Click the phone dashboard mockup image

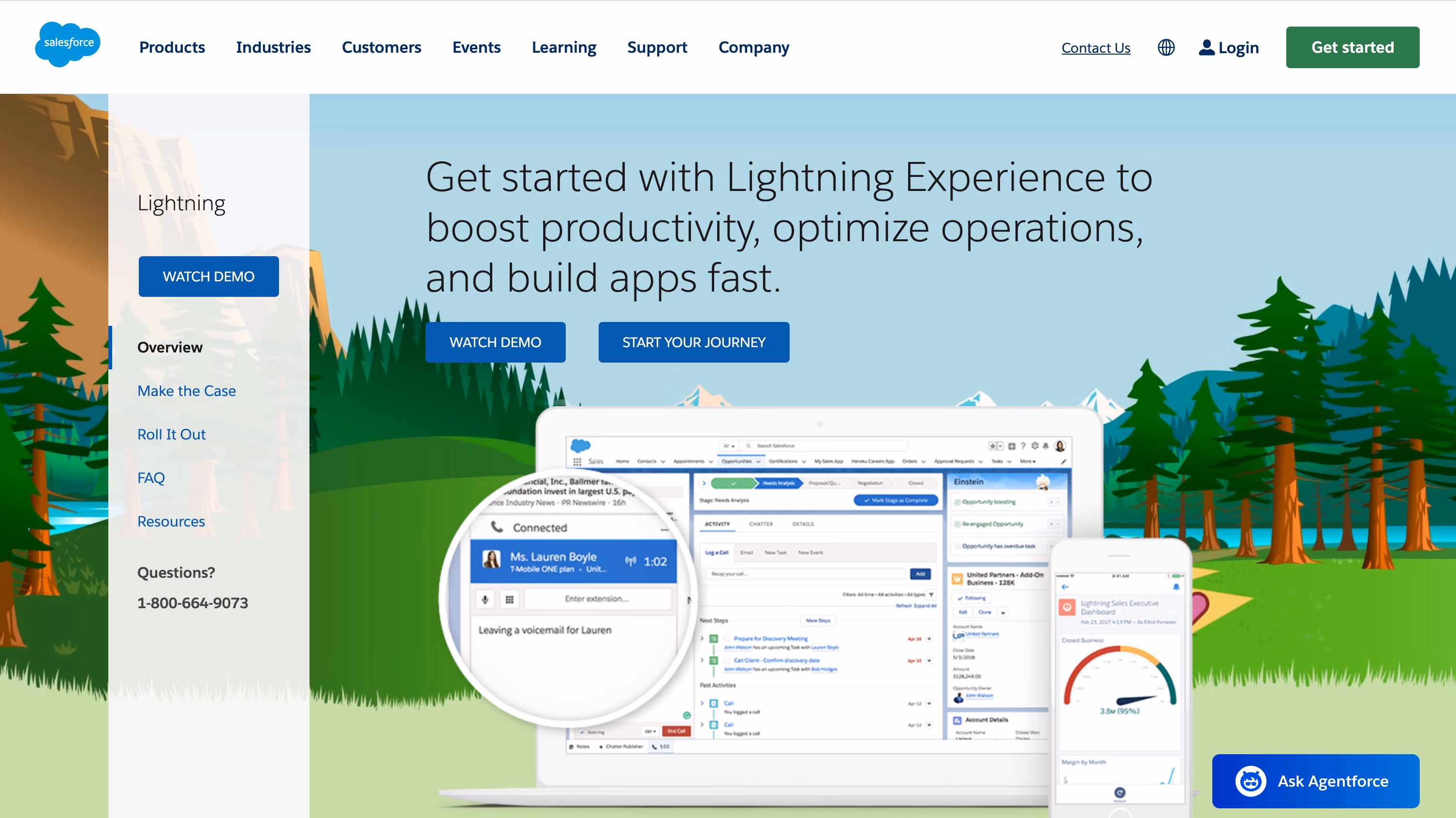click(1120, 678)
